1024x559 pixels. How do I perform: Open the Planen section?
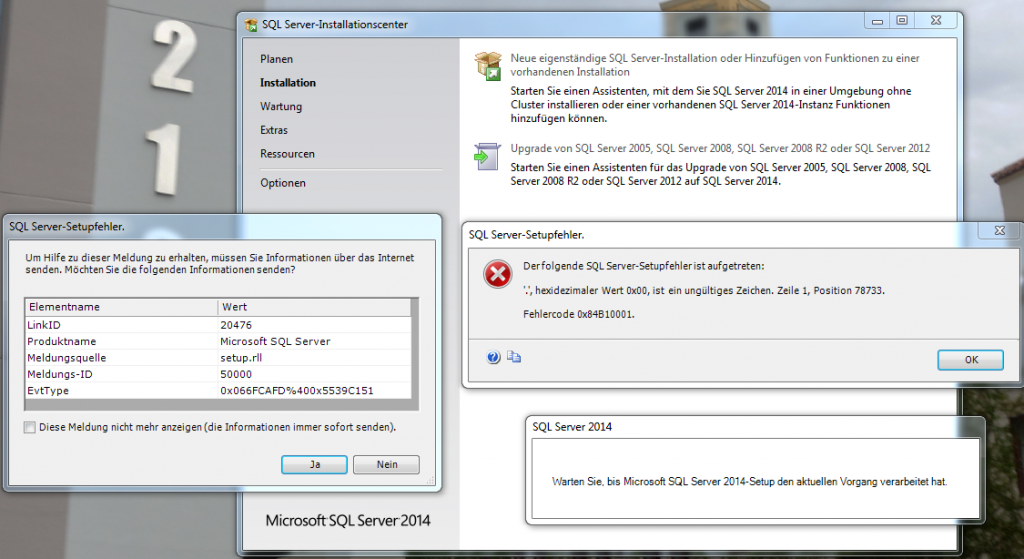(276, 59)
